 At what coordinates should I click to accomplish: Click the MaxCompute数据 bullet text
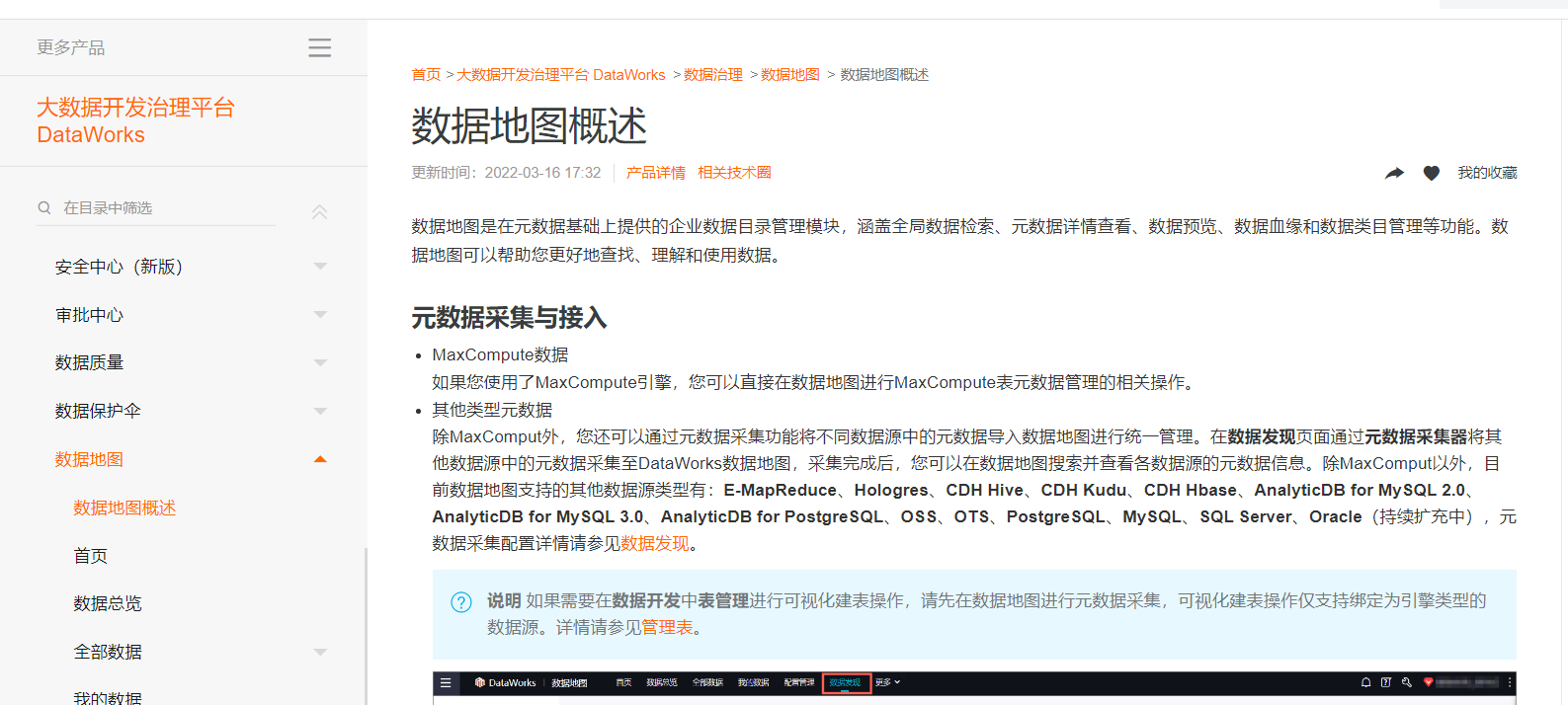click(x=500, y=354)
